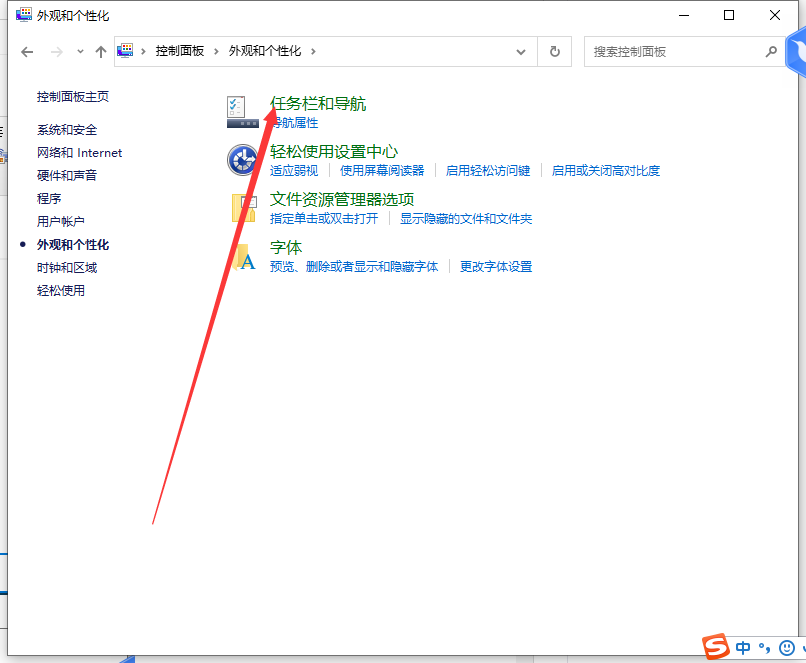
Task: Click the 轻松使用设置中心 globe icon
Action: 243,160
